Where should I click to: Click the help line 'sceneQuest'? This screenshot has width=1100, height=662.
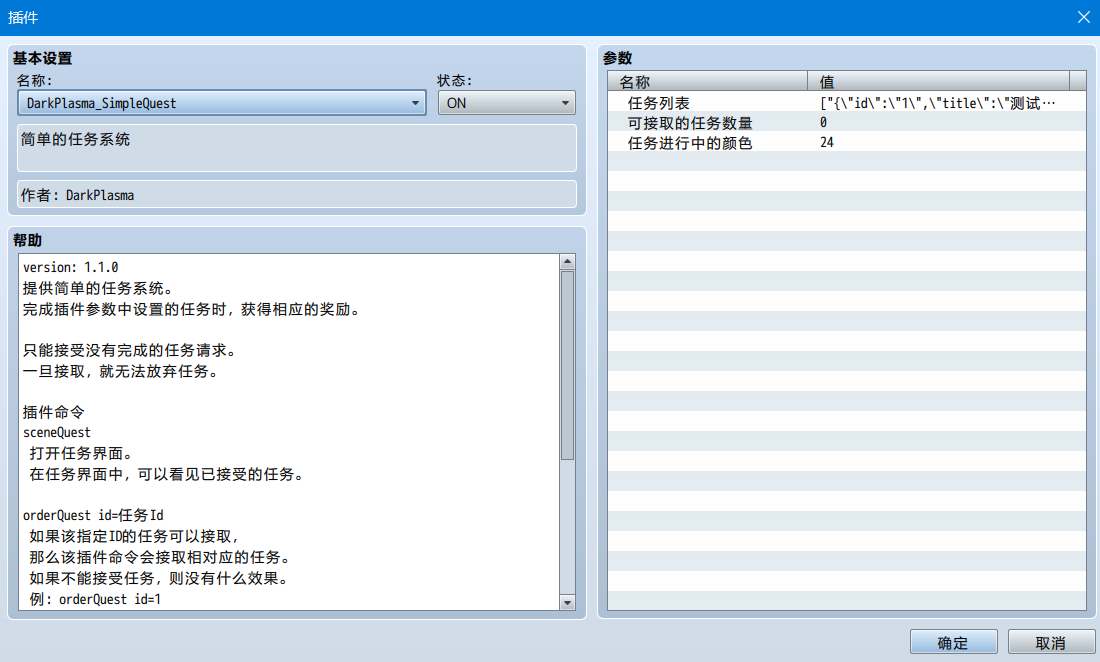pyautogui.click(x=57, y=433)
